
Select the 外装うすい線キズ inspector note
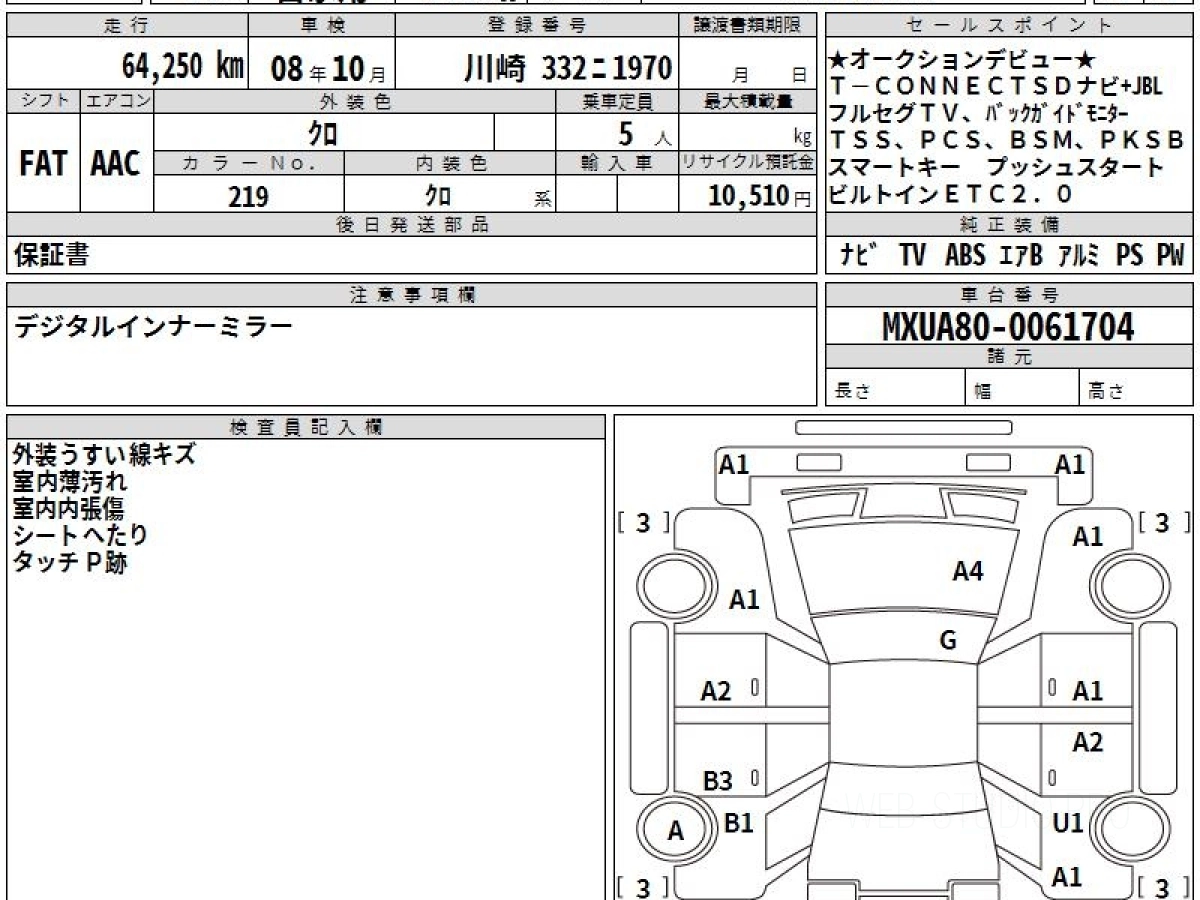click(x=103, y=455)
